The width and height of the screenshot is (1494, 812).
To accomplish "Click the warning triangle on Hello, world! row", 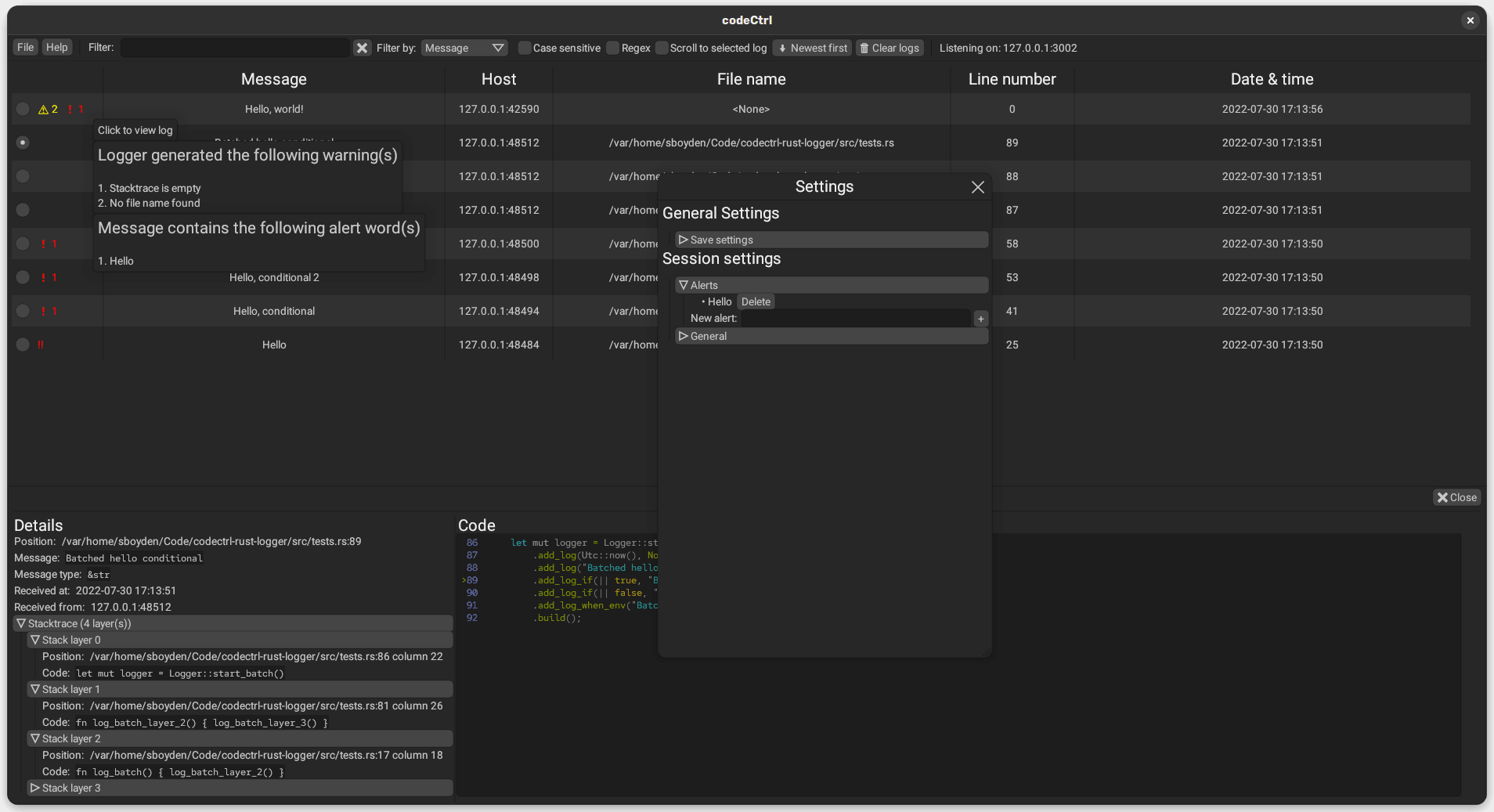I will click(x=43, y=109).
